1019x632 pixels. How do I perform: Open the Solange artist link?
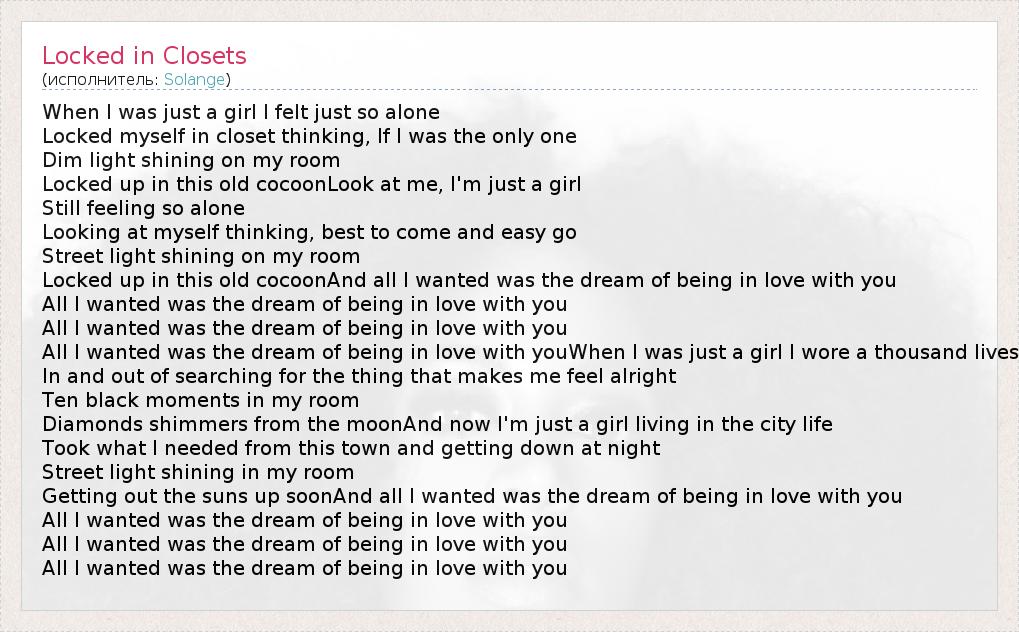click(x=195, y=79)
